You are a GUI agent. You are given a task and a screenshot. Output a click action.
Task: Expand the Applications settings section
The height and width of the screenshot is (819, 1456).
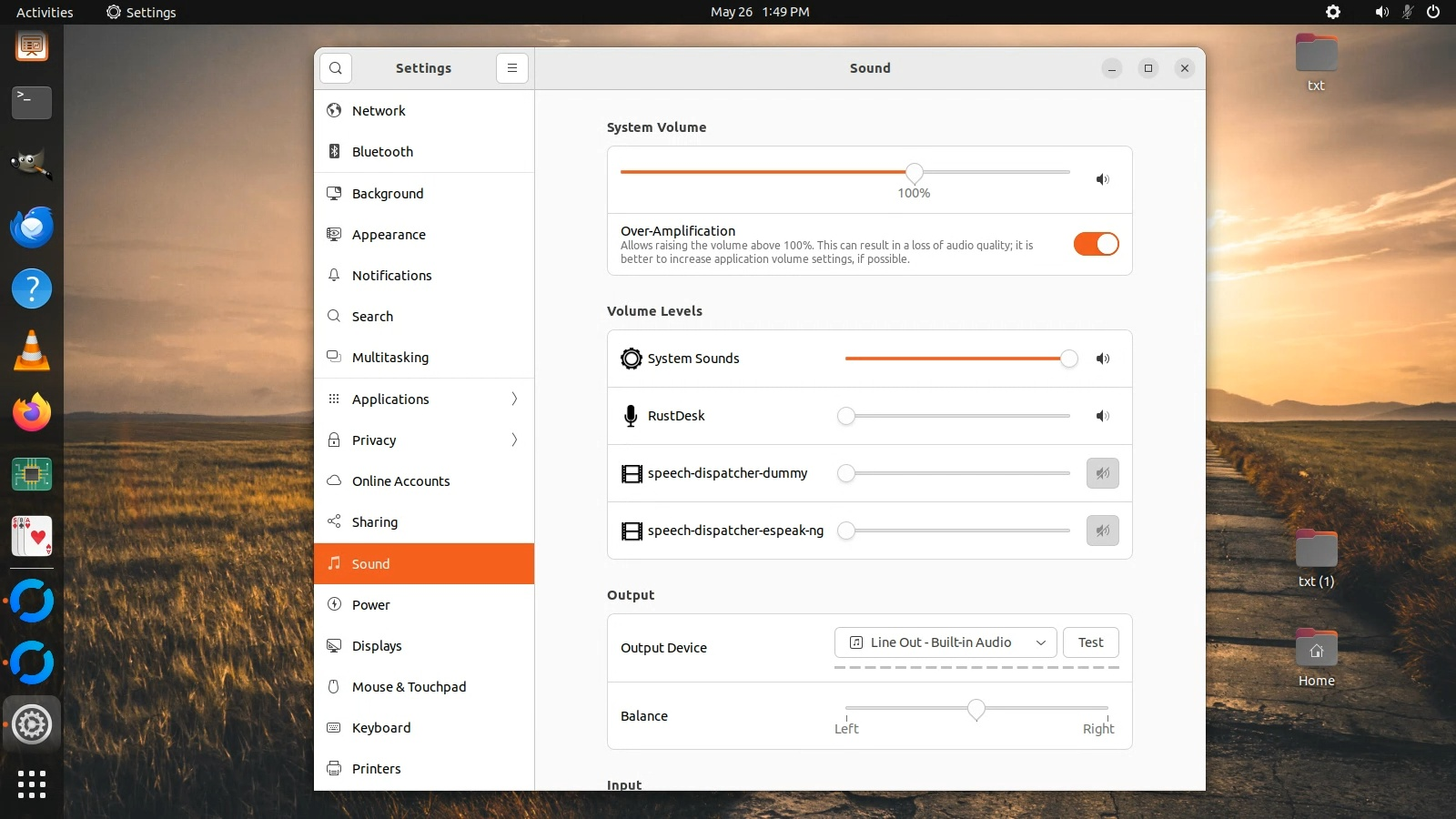(424, 399)
